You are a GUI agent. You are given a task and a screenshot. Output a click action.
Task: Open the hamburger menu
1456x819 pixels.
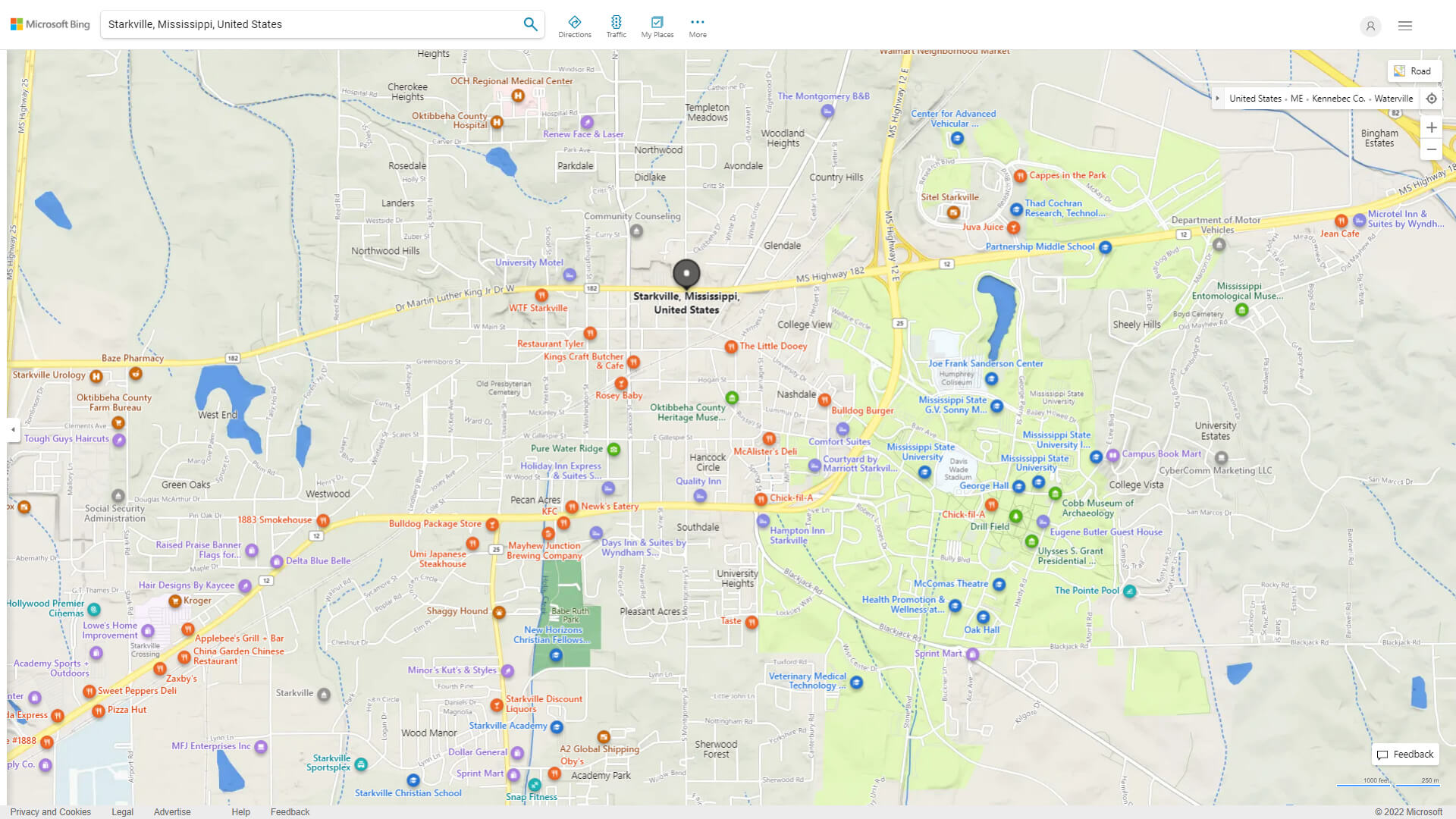[1404, 25]
